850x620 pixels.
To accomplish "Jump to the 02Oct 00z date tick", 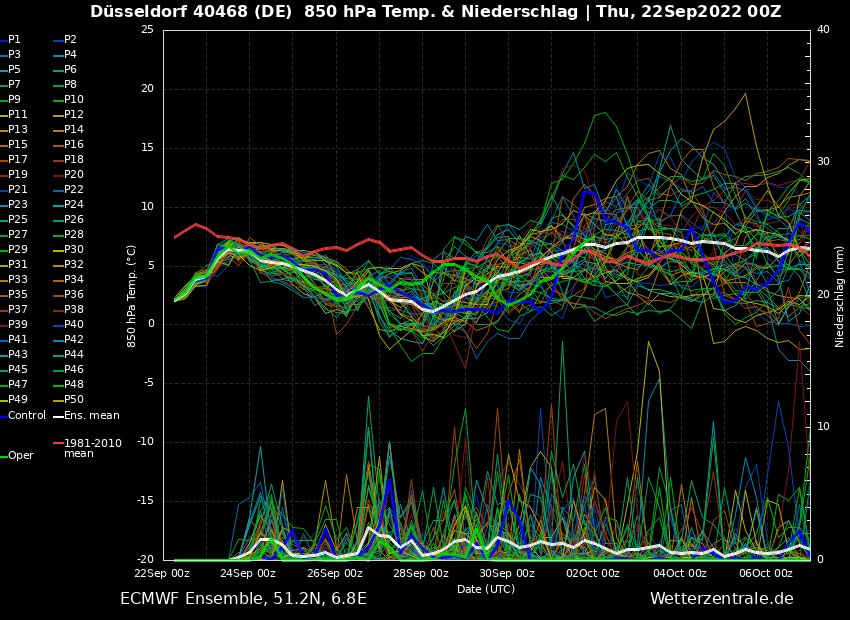I will pos(594,573).
